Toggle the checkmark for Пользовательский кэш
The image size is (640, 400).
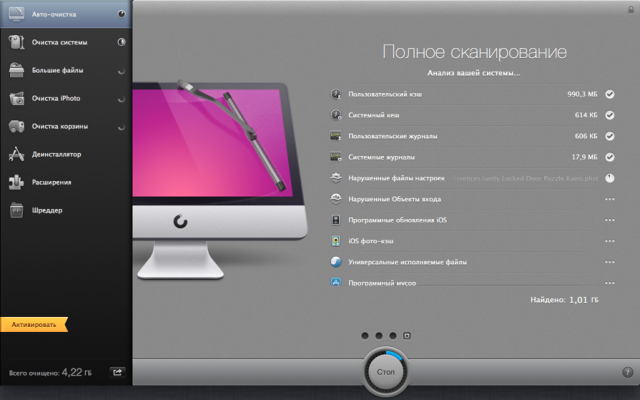[x=609, y=94]
